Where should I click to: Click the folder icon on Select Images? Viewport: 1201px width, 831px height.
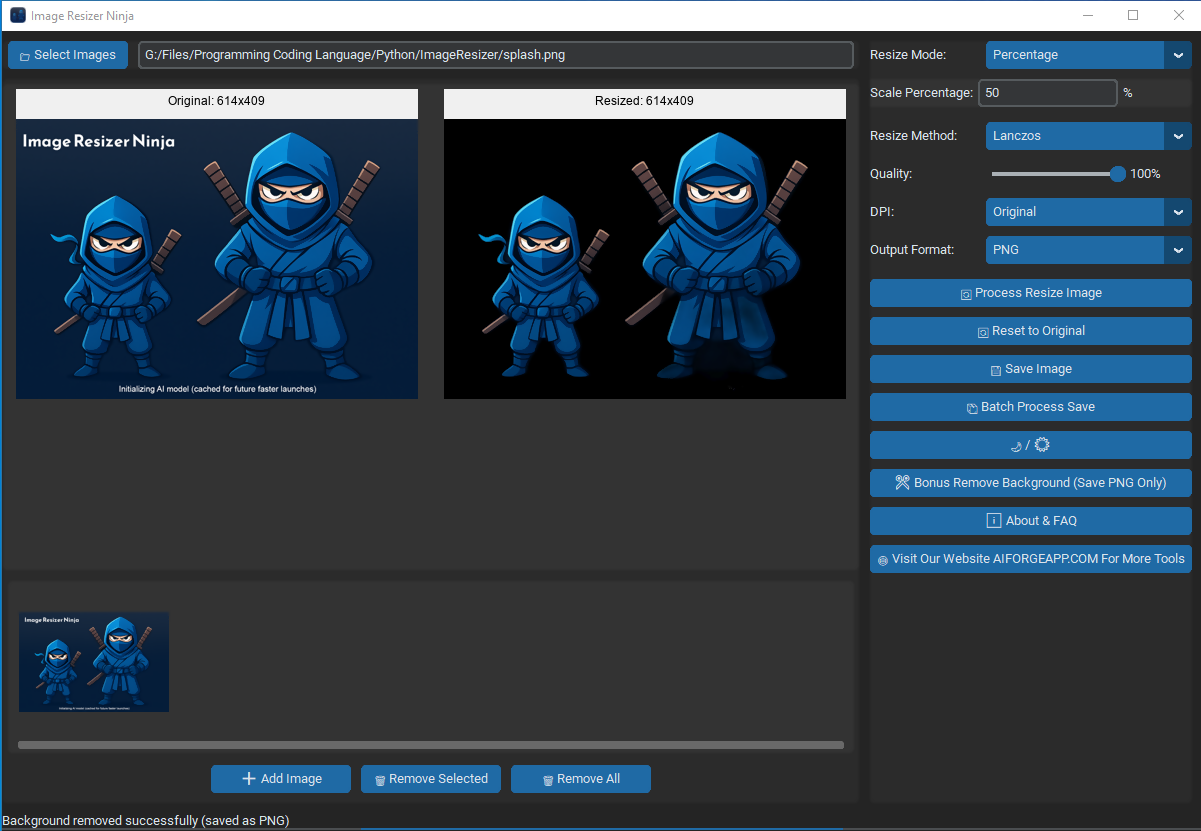[x=25, y=56]
